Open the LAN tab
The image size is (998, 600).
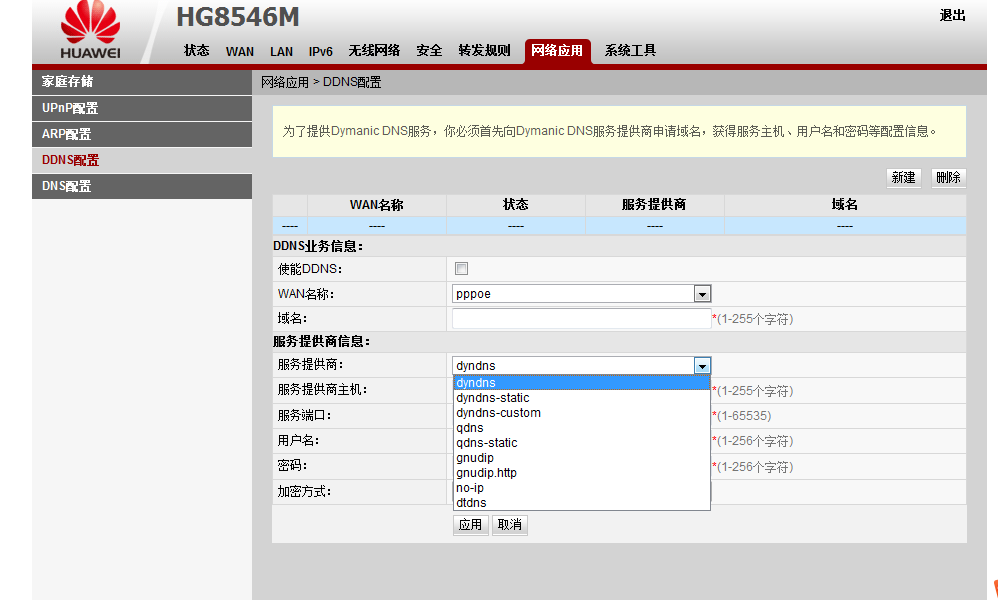[x=281, y=52]
